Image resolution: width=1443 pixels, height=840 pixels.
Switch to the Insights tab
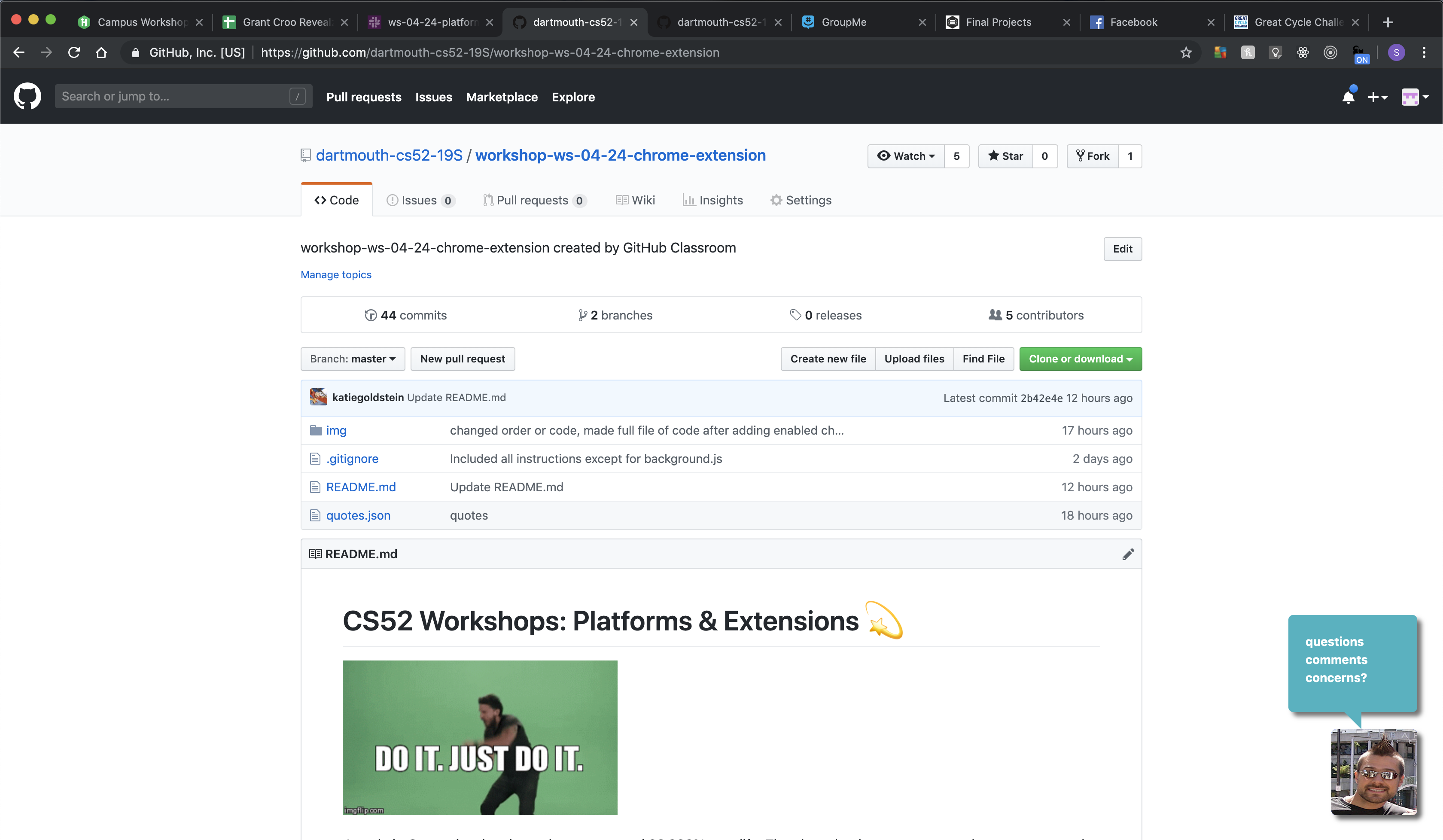click(712, 200)
